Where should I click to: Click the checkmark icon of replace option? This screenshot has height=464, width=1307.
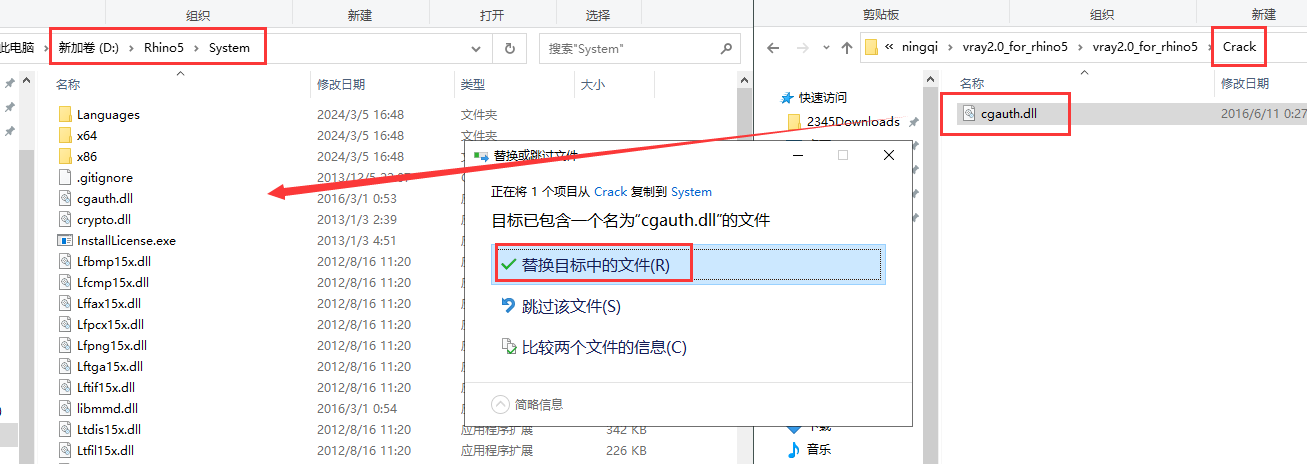507,264
